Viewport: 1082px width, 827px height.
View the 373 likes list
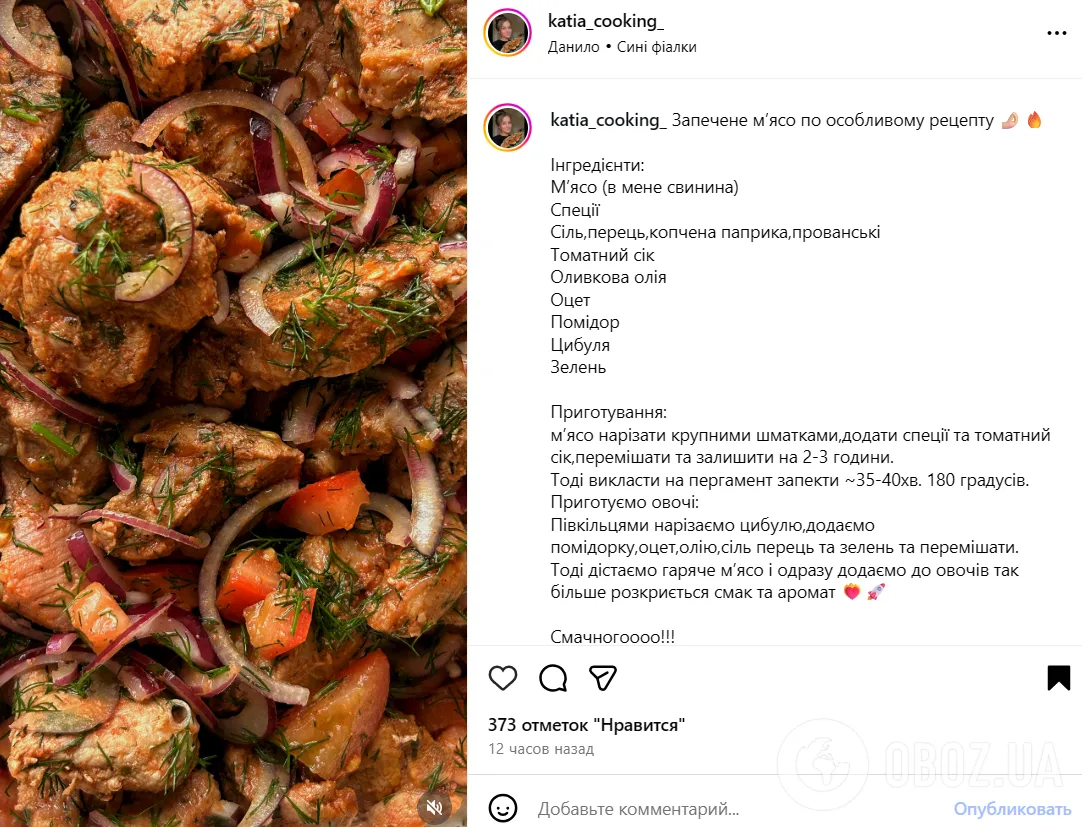pyautogui.click(x=586, y=725)
